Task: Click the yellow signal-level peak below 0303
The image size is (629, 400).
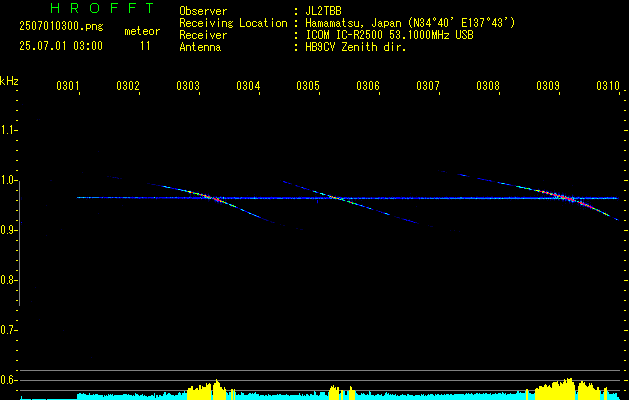Action: [x=211, y=390]
